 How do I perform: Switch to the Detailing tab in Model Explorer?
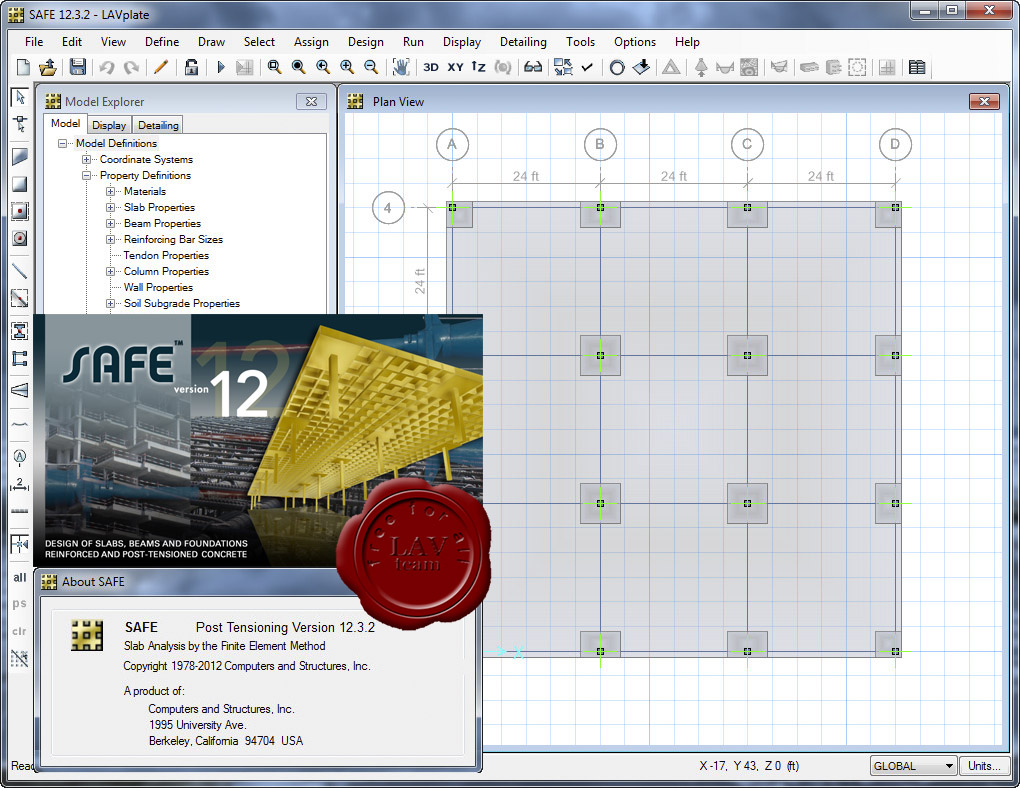158,125
